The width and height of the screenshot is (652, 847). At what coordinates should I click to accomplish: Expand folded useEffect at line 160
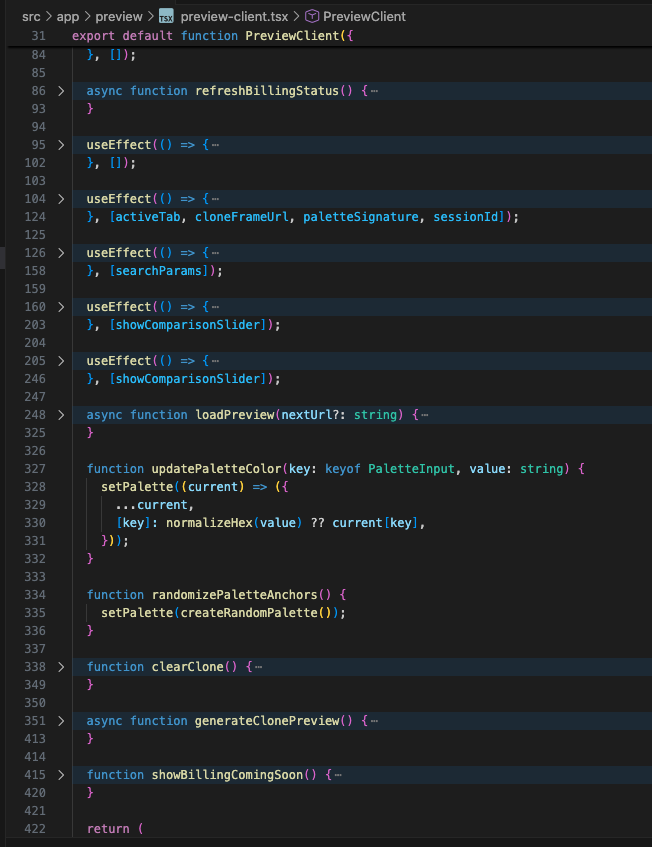(x=61, y=307)
